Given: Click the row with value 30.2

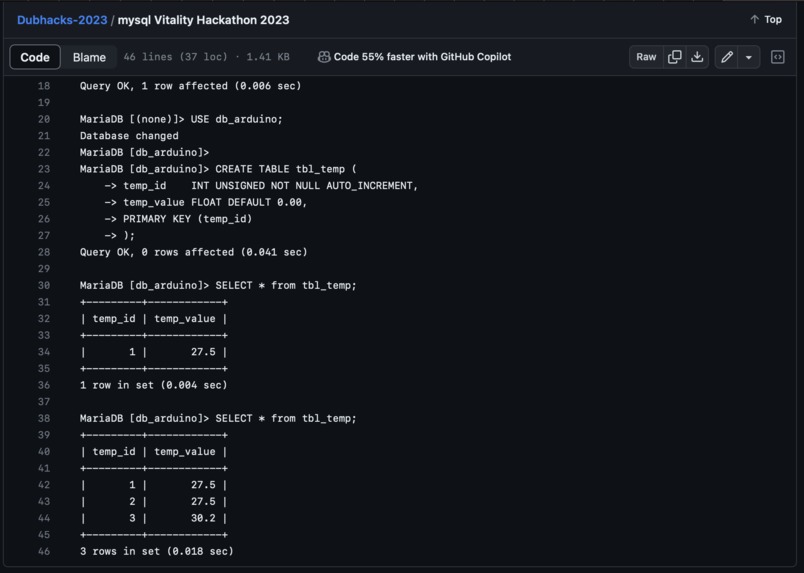Looking at the screenshot, I should pyautogui.click(x=153, y=518).
